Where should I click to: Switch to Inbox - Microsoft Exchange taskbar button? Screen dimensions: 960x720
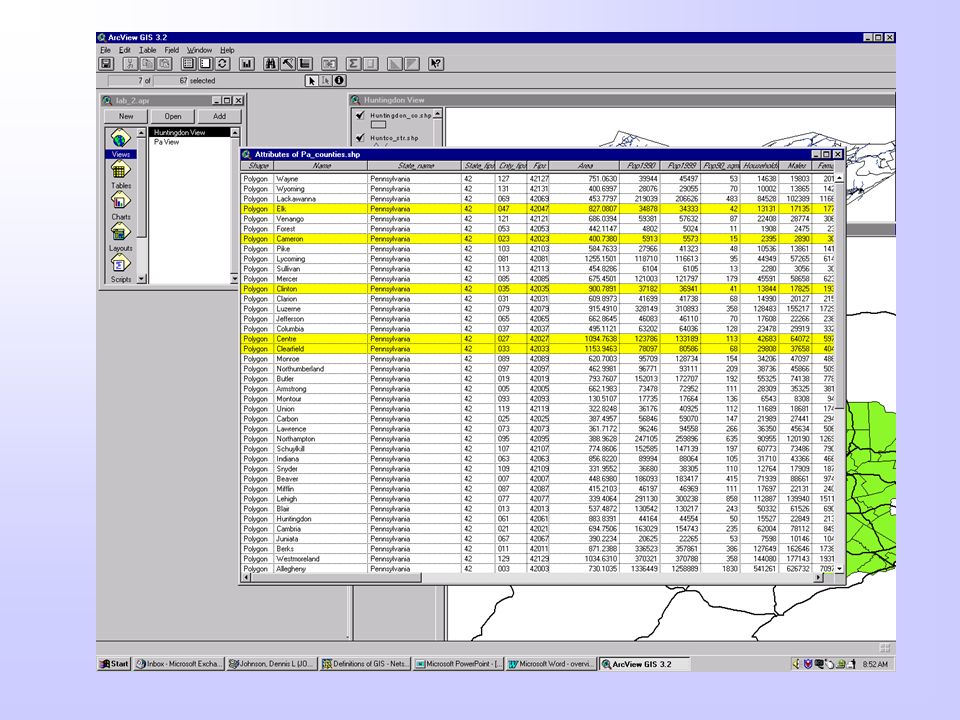pos(179,664)
